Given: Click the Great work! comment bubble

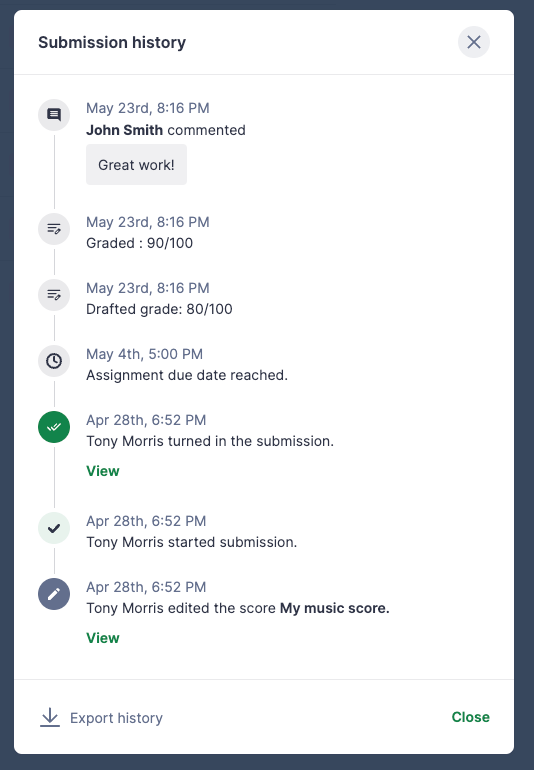Looking at the screenshot, I should [137, 165].
